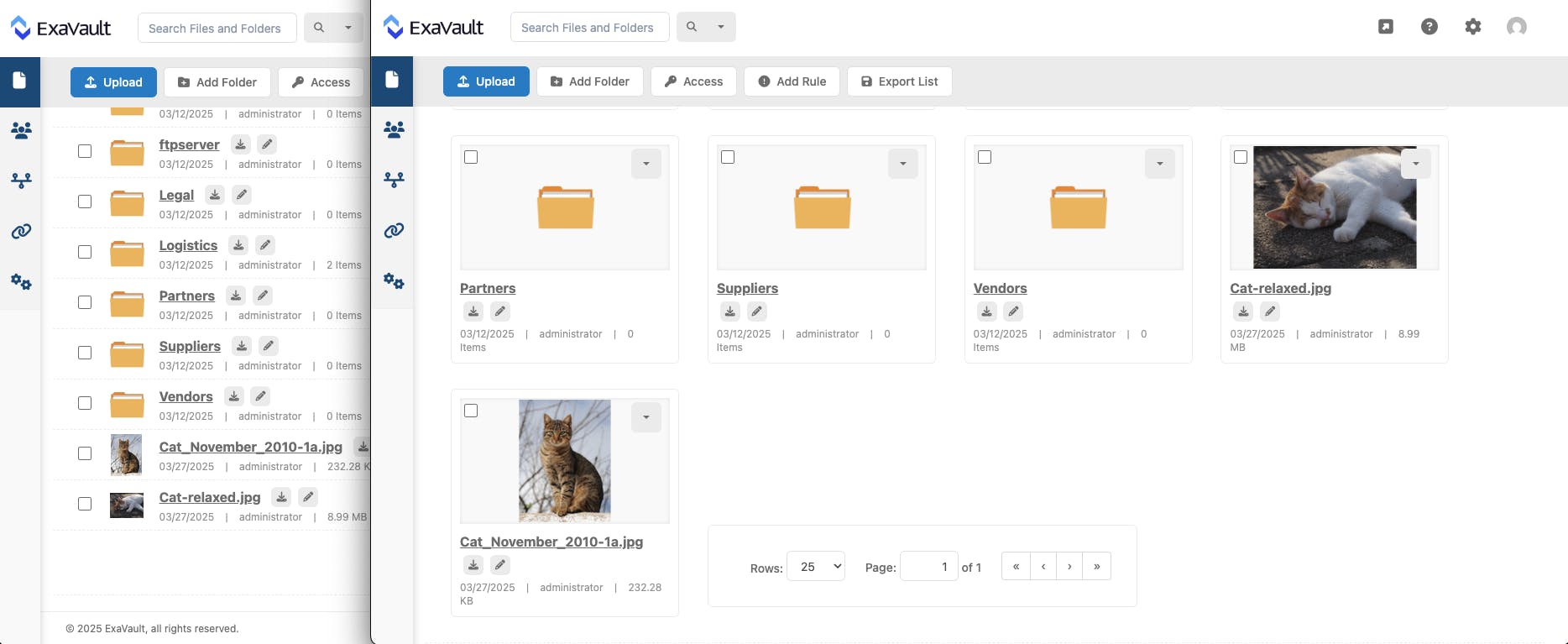Image resolution: width=1568 pixels, height=644 pixels.
Task: Tick the Legal checkbox in the left window
Action: (85, 202)
